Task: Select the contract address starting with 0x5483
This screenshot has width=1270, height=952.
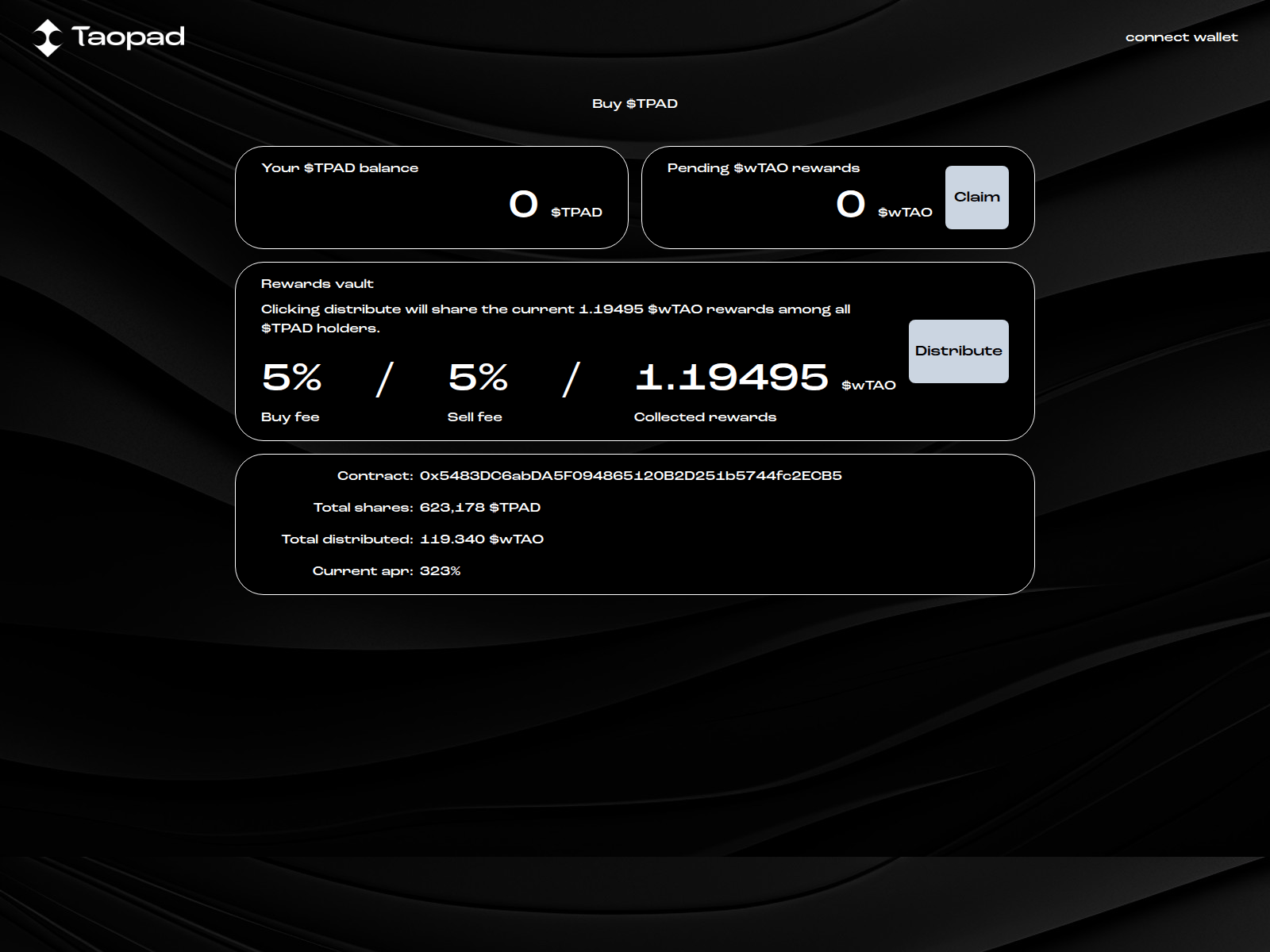Action: pyautogui.click(x=632, y=475)
